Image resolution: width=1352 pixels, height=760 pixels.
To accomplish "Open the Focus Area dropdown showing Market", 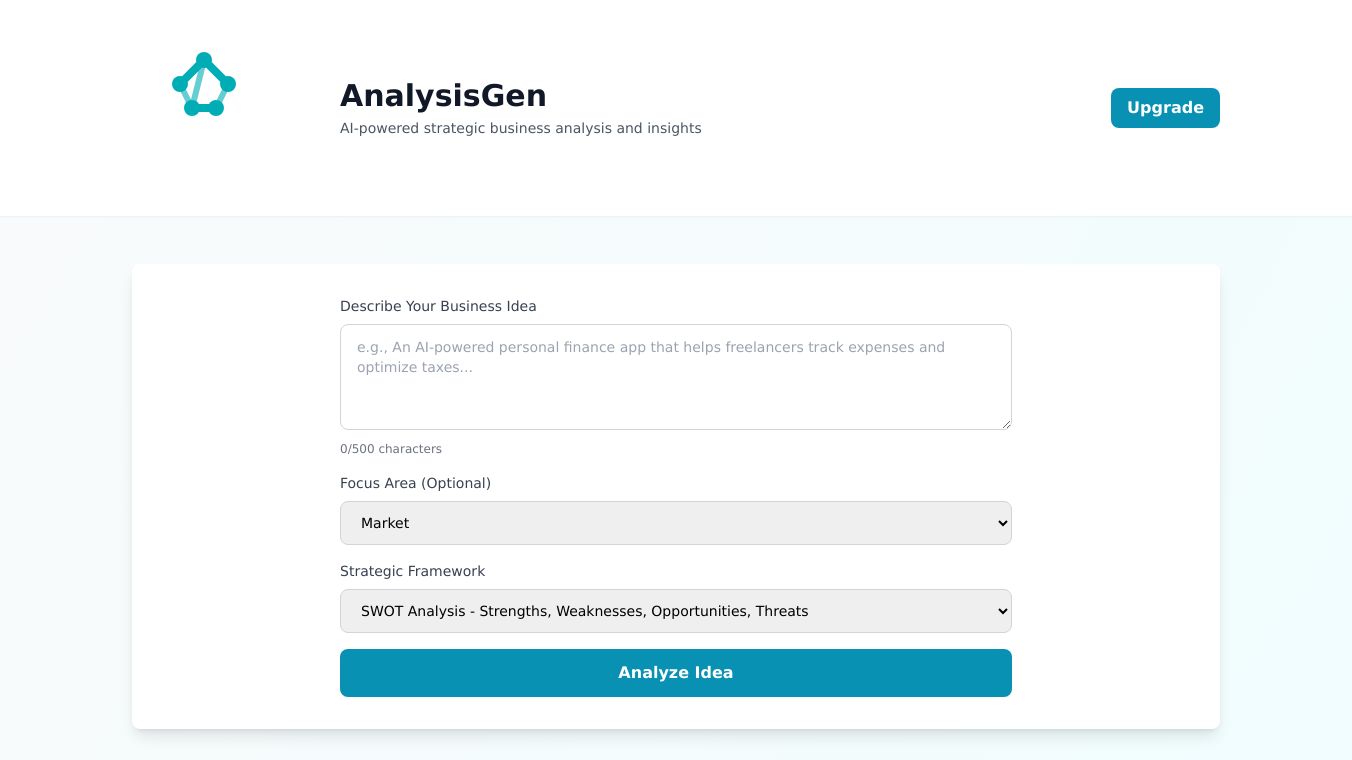I will point(675,523).
